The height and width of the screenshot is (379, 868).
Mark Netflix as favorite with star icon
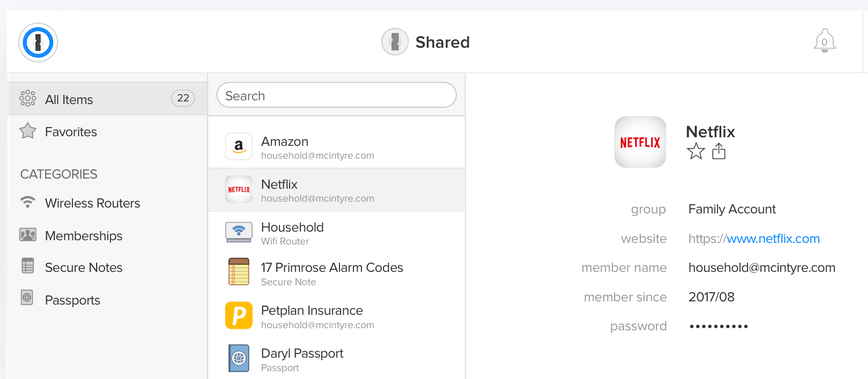pos(695,152)
